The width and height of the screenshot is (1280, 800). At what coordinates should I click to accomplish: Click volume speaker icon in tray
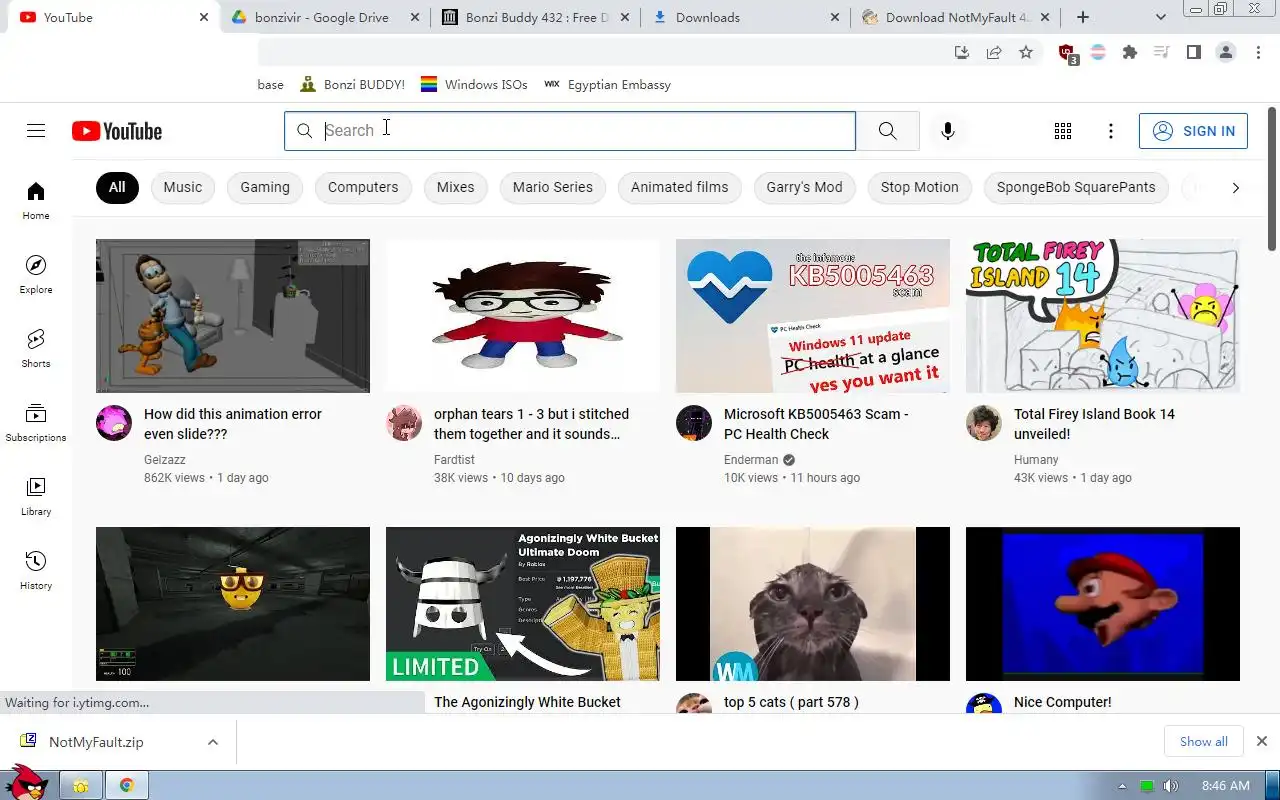pyautogui.click(x=1171, y=786)
